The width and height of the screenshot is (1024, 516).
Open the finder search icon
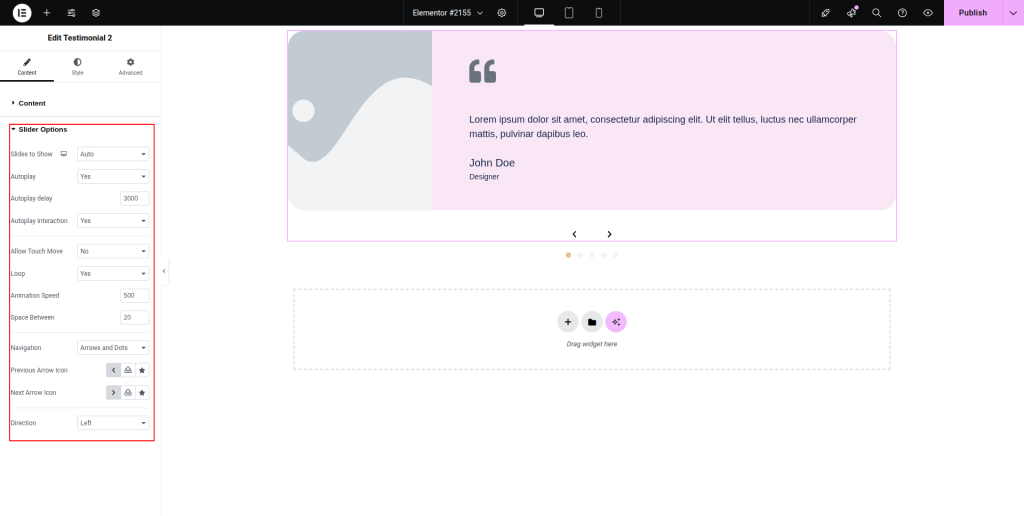876,12
